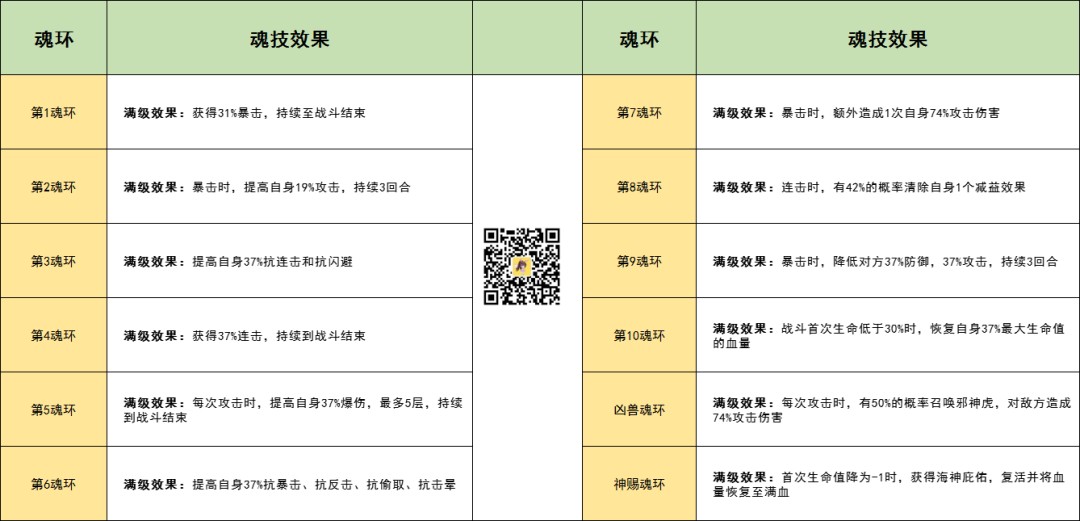Select the 第9魂环 cell
This screenshot has width=1080, height=521.
tap(639, 260)
